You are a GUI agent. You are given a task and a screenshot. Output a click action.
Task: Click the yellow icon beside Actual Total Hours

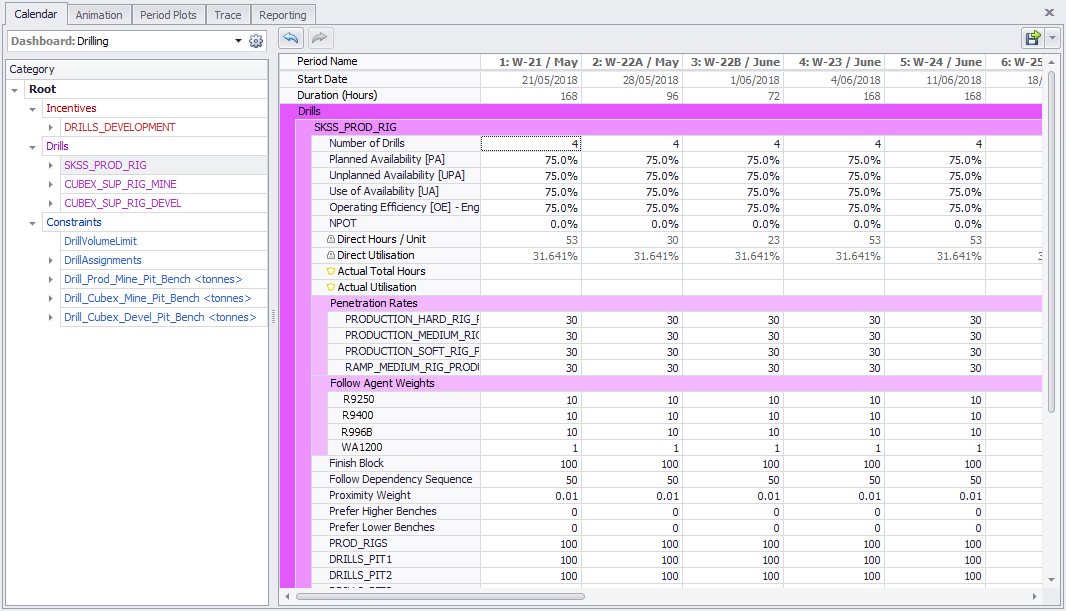coord(331,272)
